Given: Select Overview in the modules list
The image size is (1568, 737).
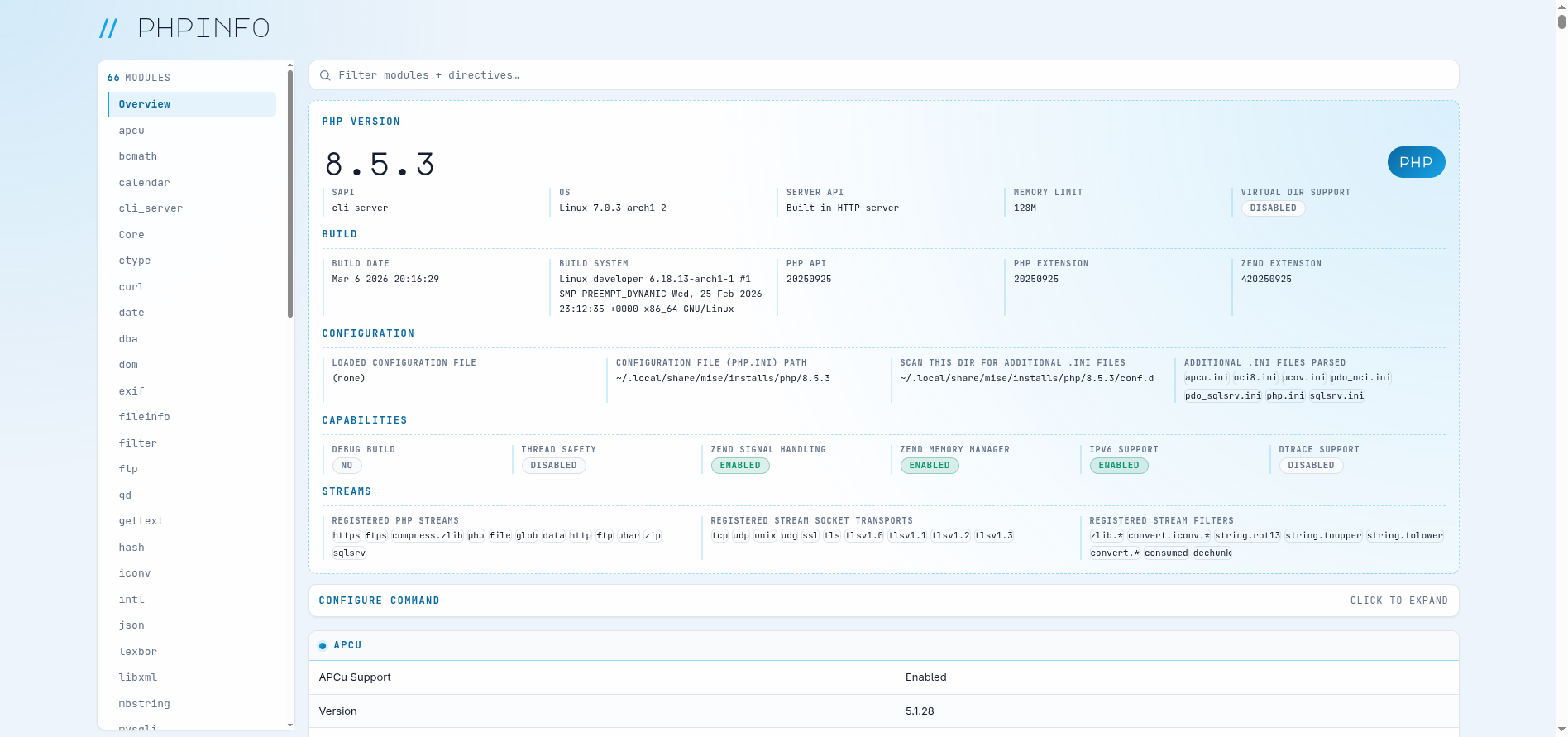Looking at the screenshot, I should [x=192, y=104].
